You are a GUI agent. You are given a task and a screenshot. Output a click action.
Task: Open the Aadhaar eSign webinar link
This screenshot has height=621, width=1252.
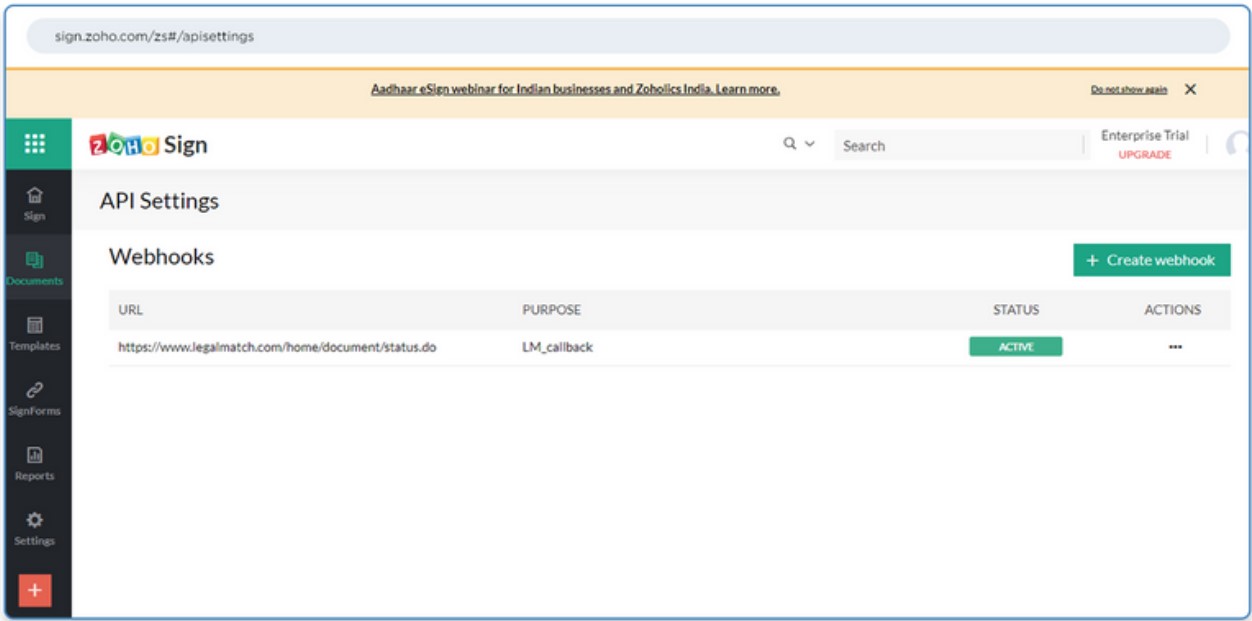575,89
